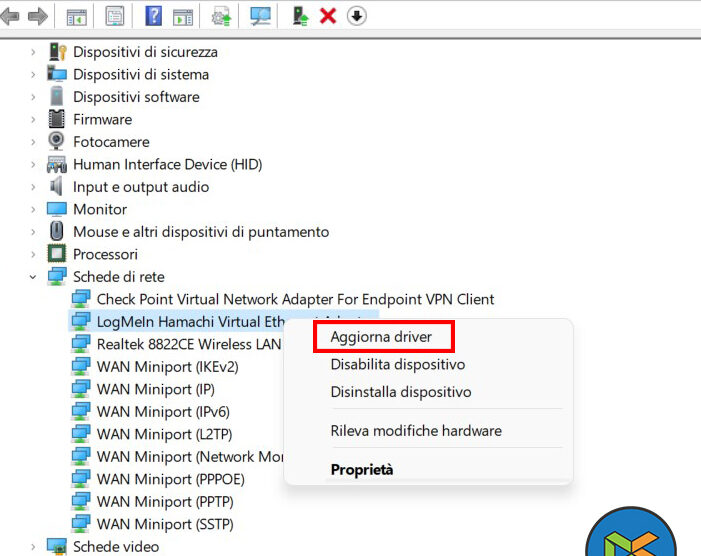The height and width of the screenshot is (556, 701).
Task: Select WAN Miniport (L2TP)
Action: (x=164, y=434)
